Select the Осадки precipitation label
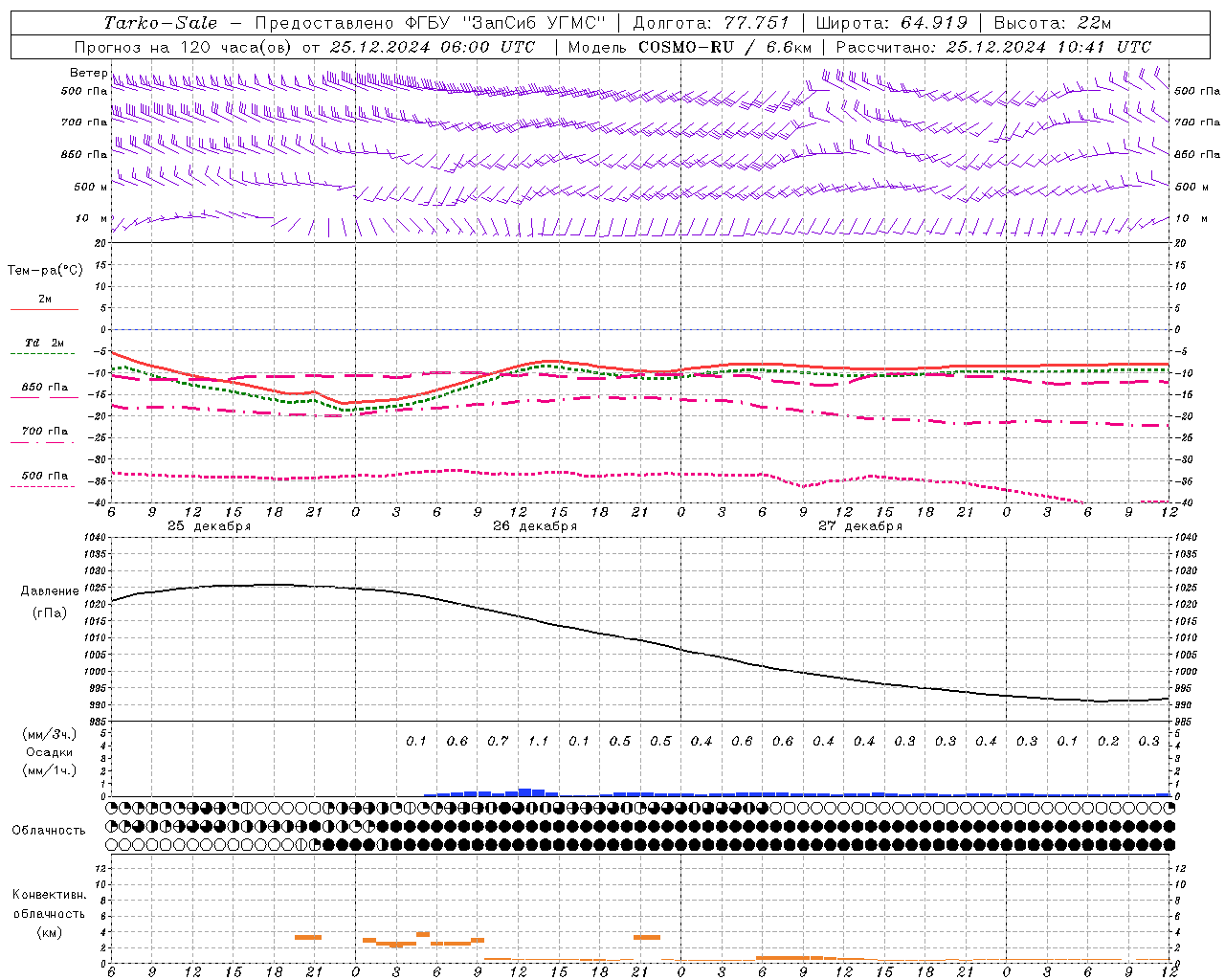The image size is (1225, 980). pos(50,752)
